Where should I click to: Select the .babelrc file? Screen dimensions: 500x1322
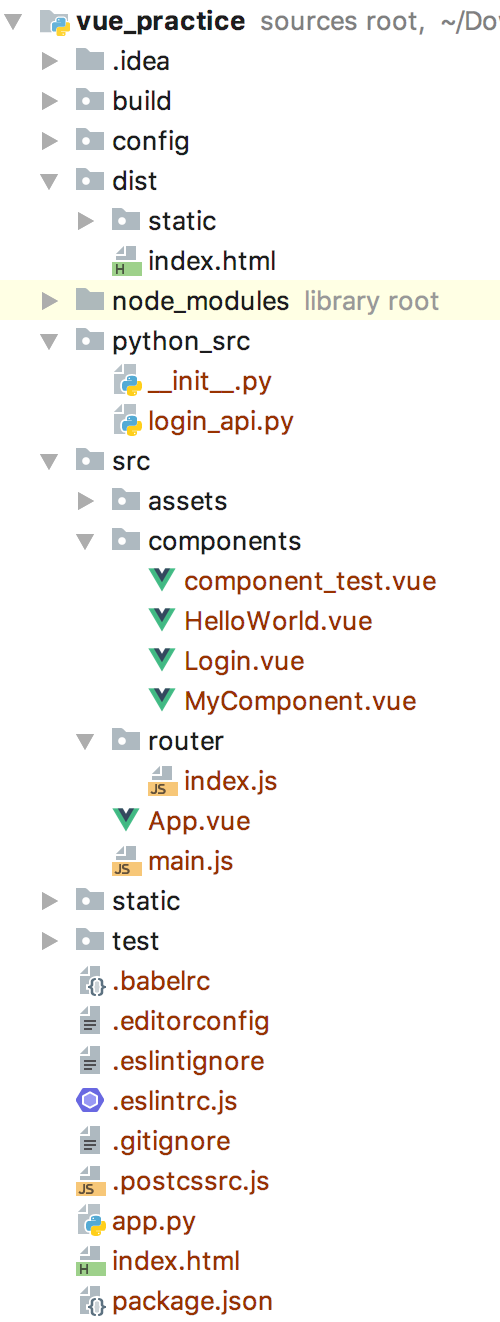[x=161, y=981]
